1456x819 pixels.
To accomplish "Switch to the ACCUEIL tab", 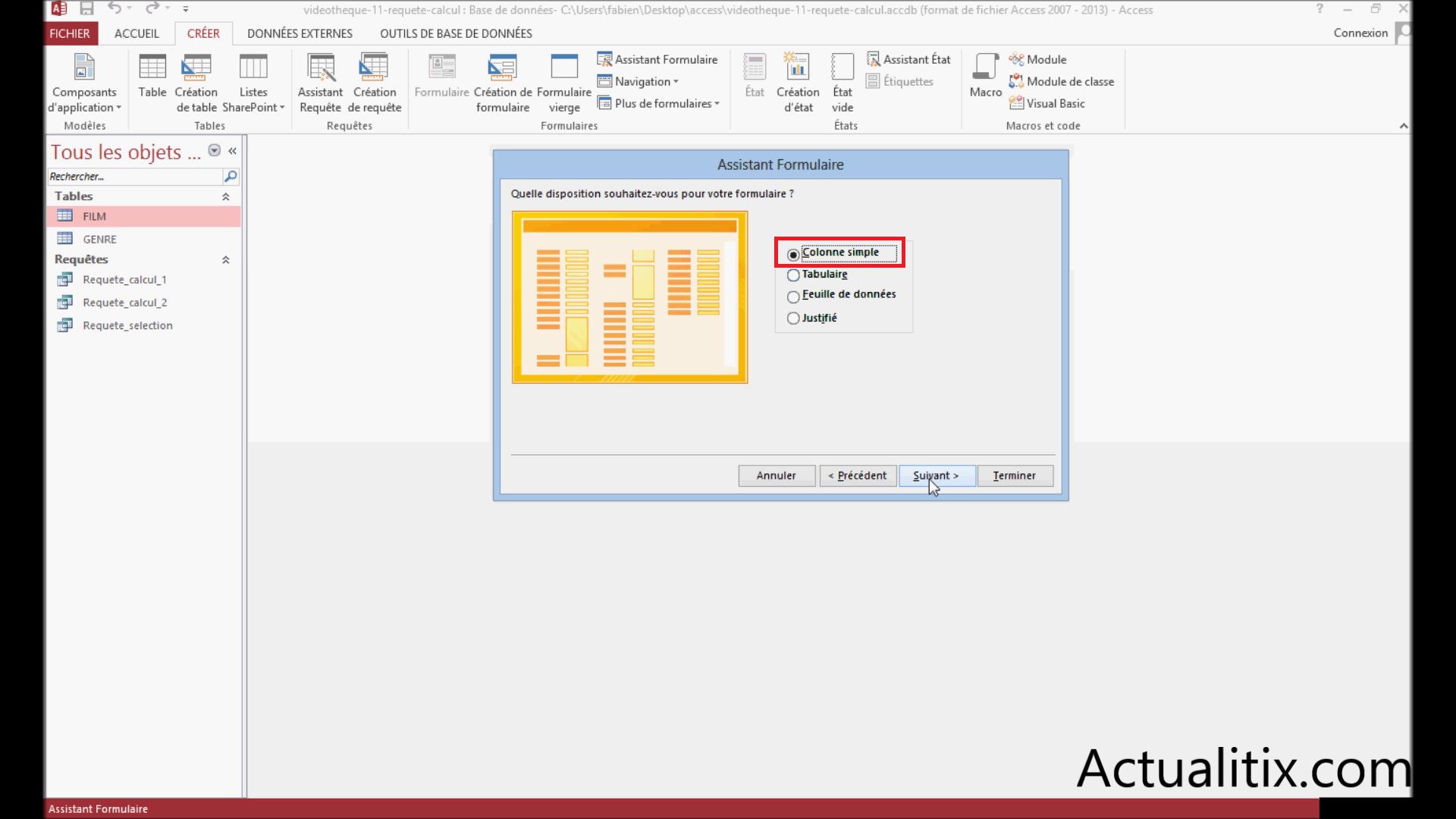I will [x=136, y=33].
